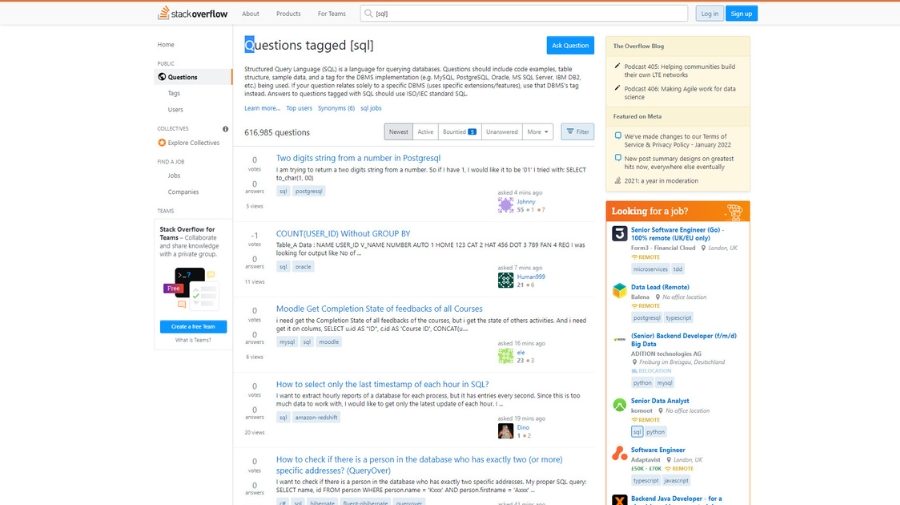The width and height of the screenshot is (900, 505).
Task: Click the Stack Overflow logo
Action: click(x=193, y=13)
